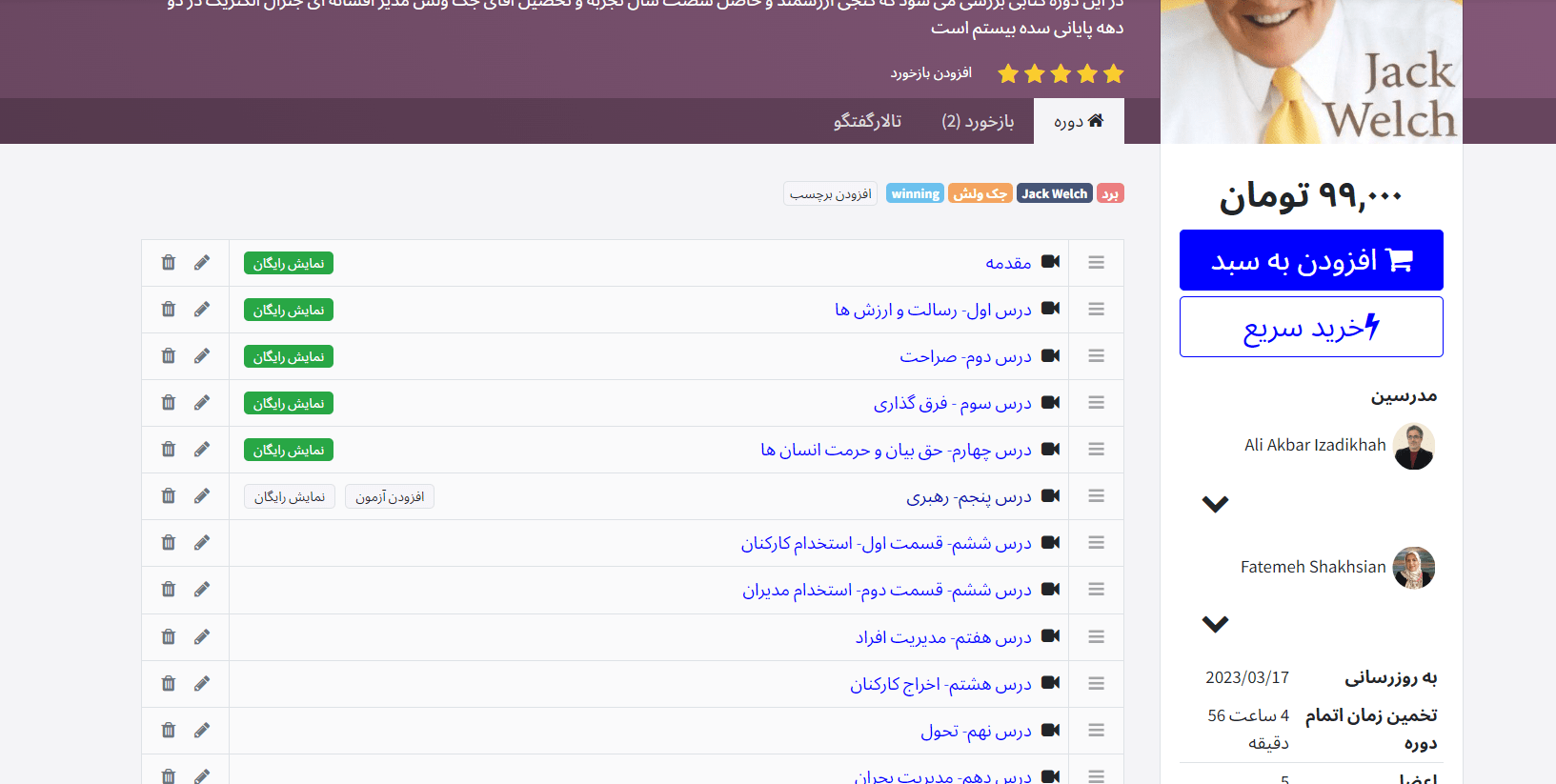Click افزودن بازخورد link near stars
Screen dimensions: 1556x784
click(931, 73)
